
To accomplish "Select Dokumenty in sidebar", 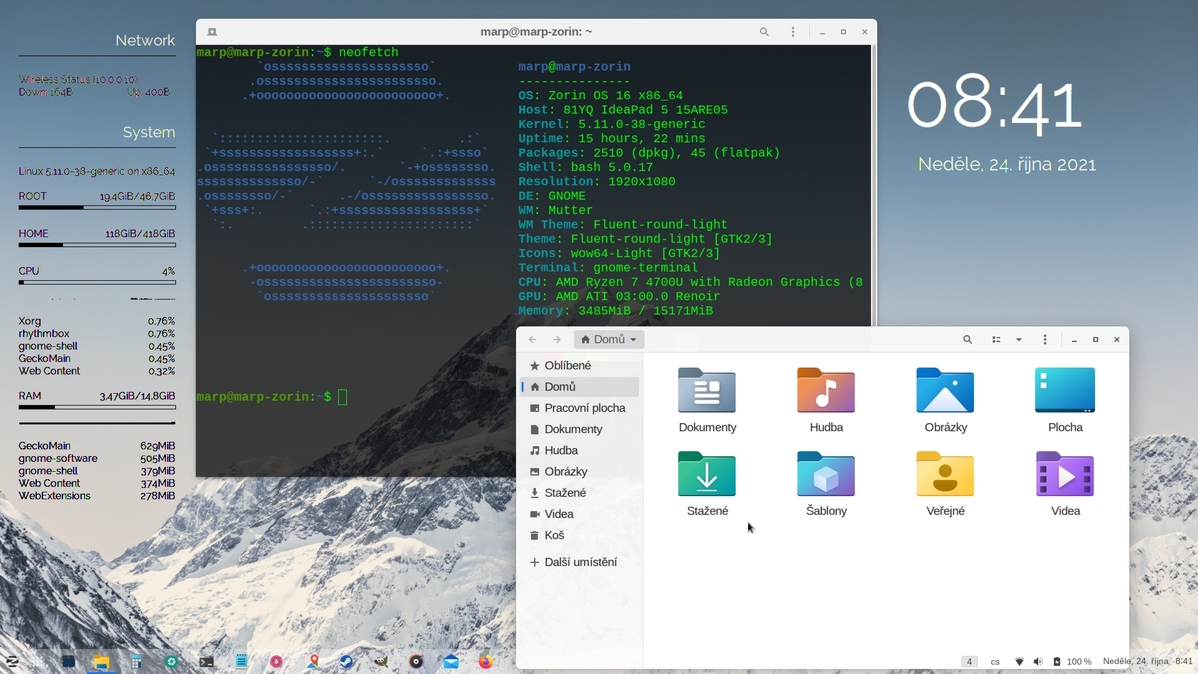I will (580, 429).
